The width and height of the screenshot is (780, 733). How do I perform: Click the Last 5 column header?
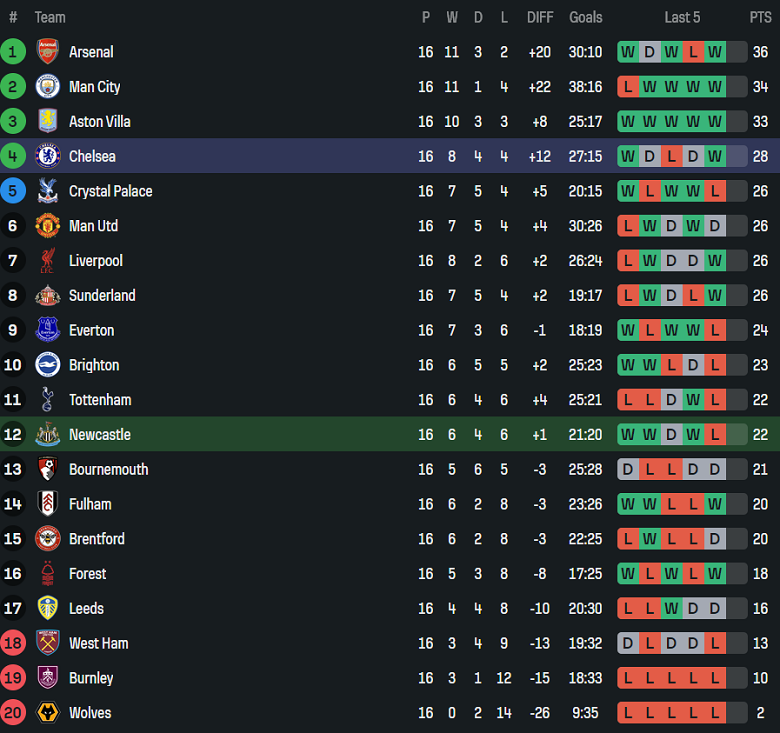tap(682, 17)
